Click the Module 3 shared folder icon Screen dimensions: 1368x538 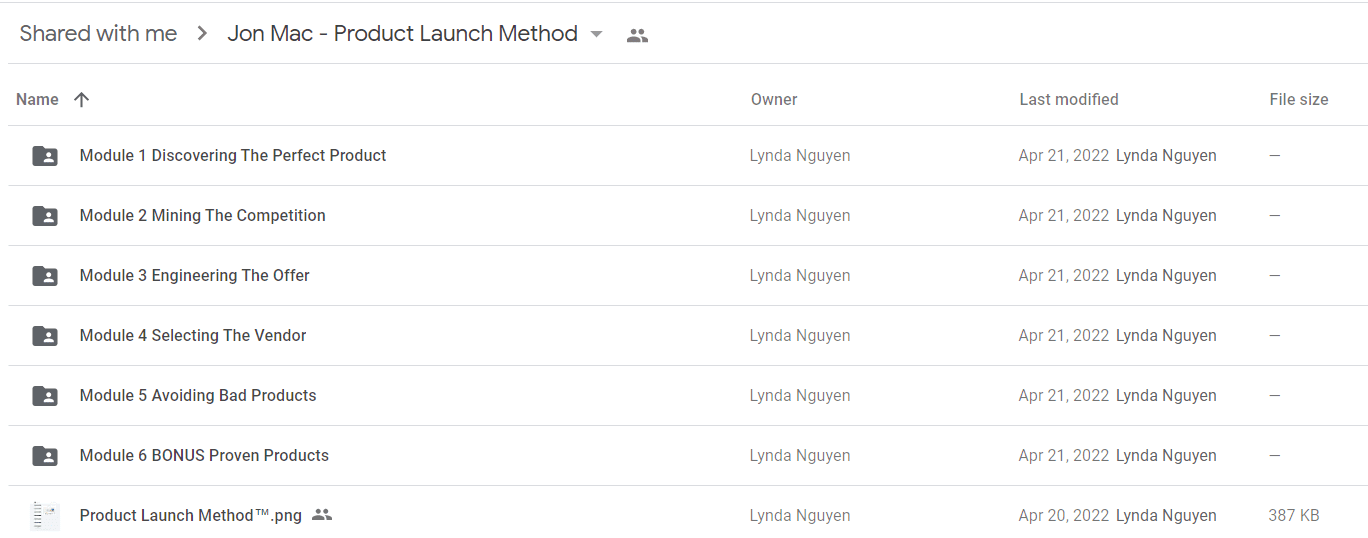(45, 276)
